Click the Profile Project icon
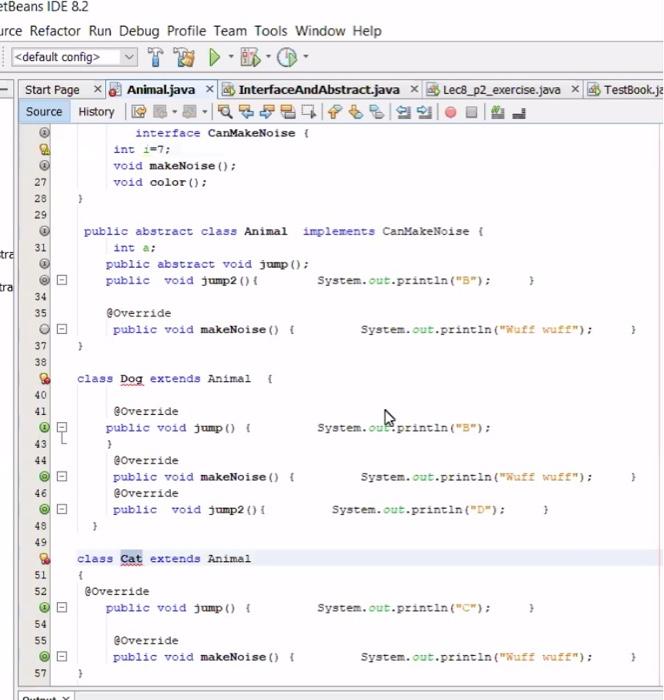Viewport: 664px width, 700px height. (x=287, y=57)
